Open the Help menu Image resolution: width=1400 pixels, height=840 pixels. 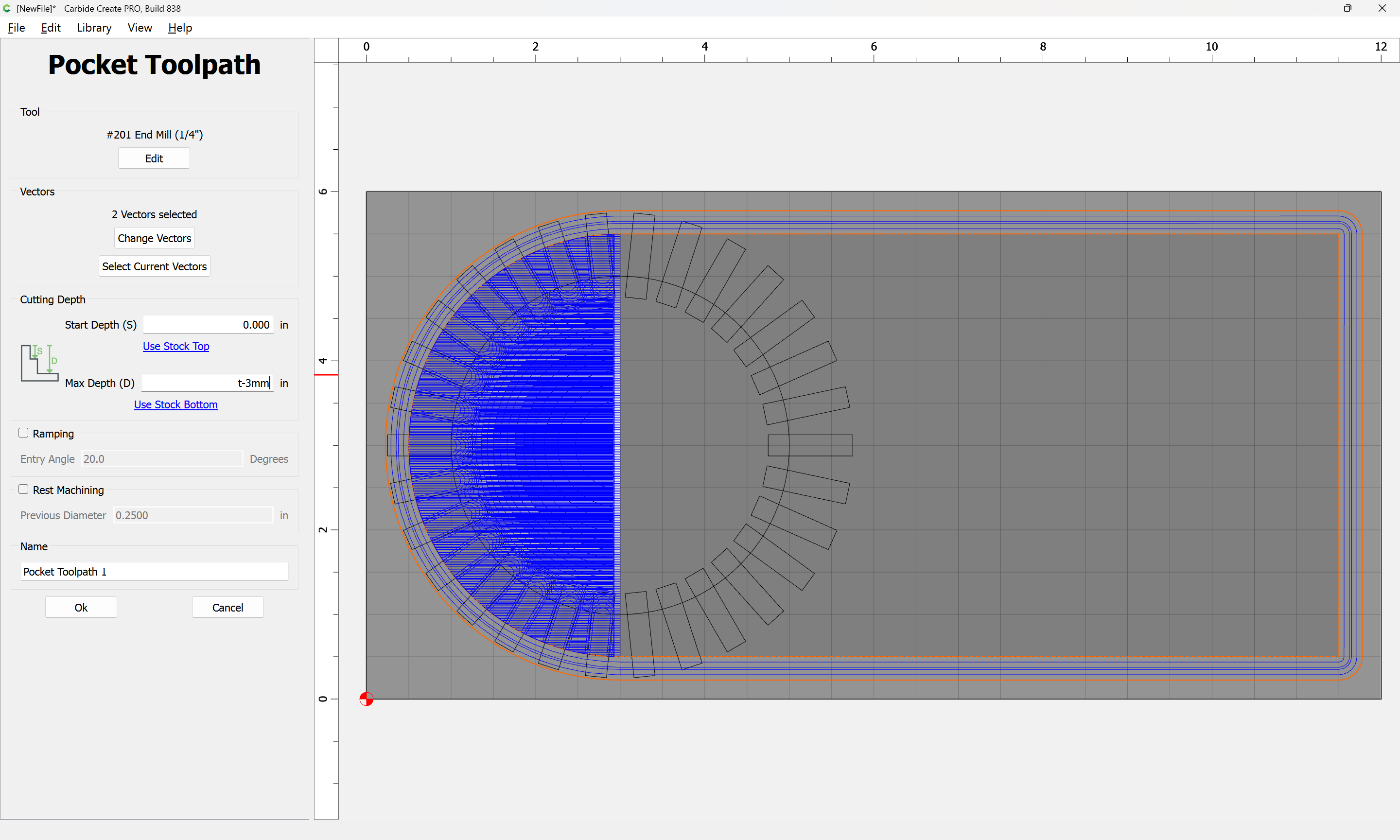click(x=180, y=28)
